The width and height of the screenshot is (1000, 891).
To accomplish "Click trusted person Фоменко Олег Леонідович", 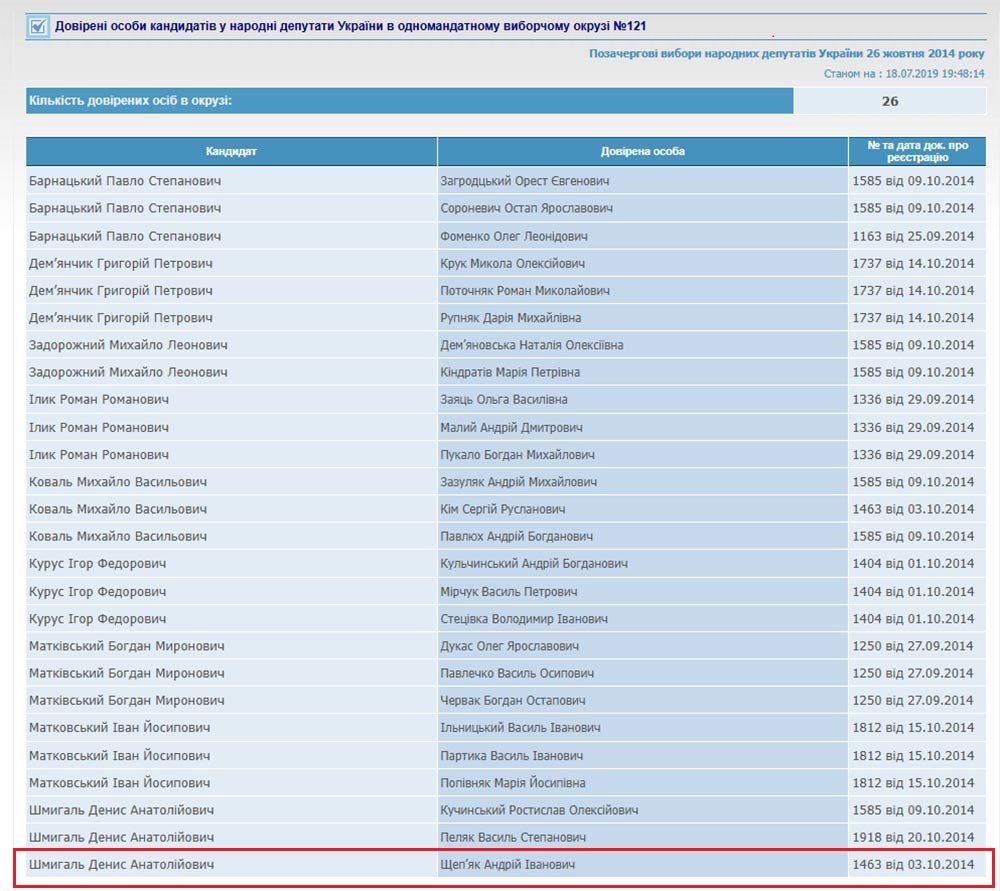I will [514, 236].
